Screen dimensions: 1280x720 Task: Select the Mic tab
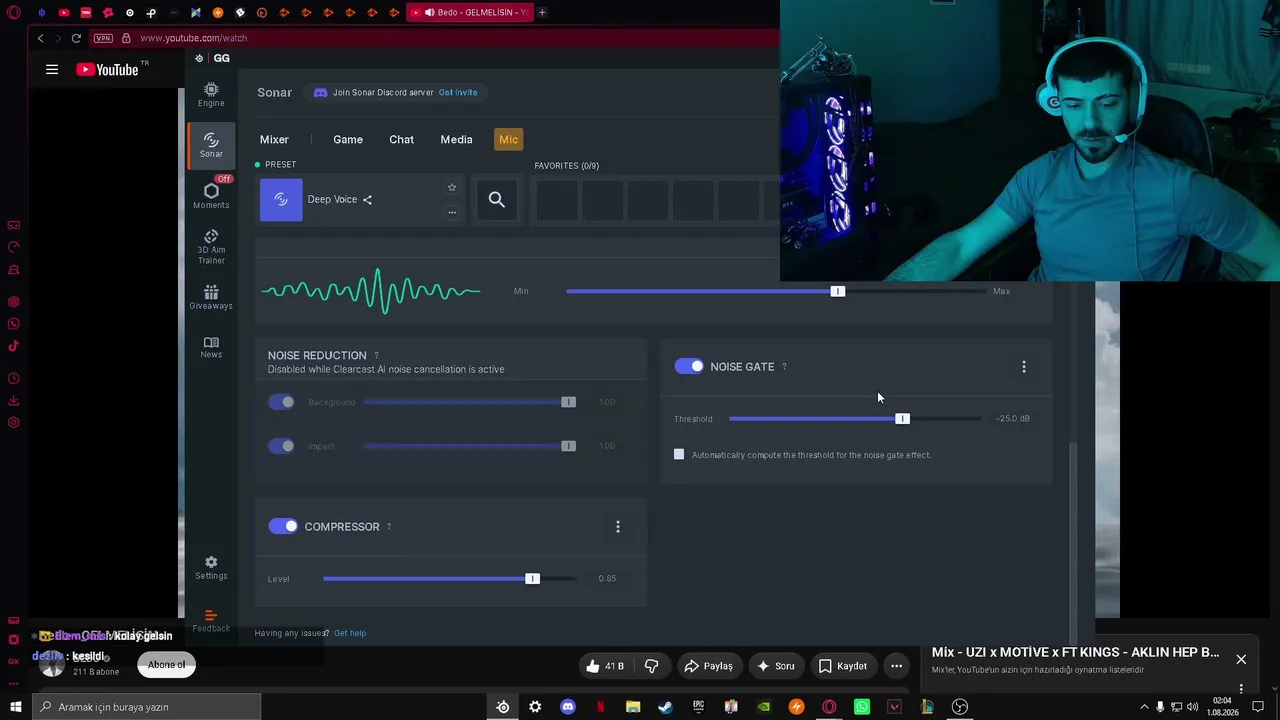[x=508, y=140]
